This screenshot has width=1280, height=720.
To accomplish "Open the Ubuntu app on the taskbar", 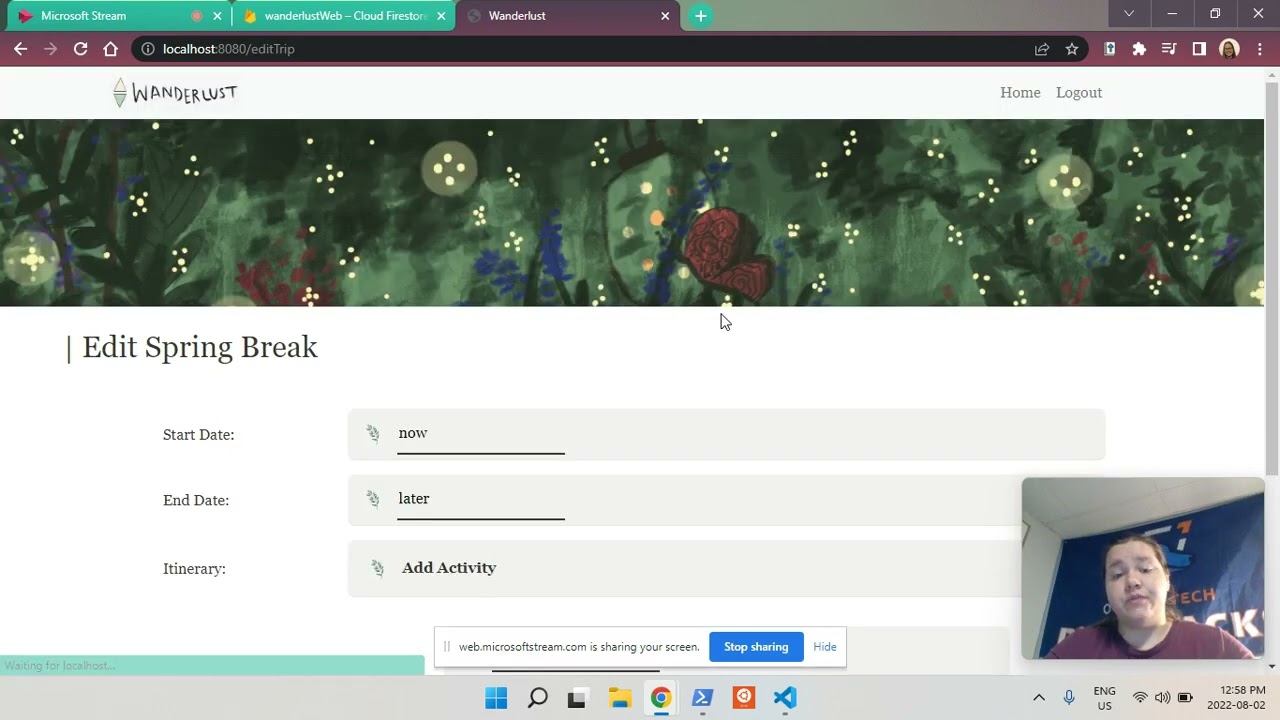I will tap(744, 698).
